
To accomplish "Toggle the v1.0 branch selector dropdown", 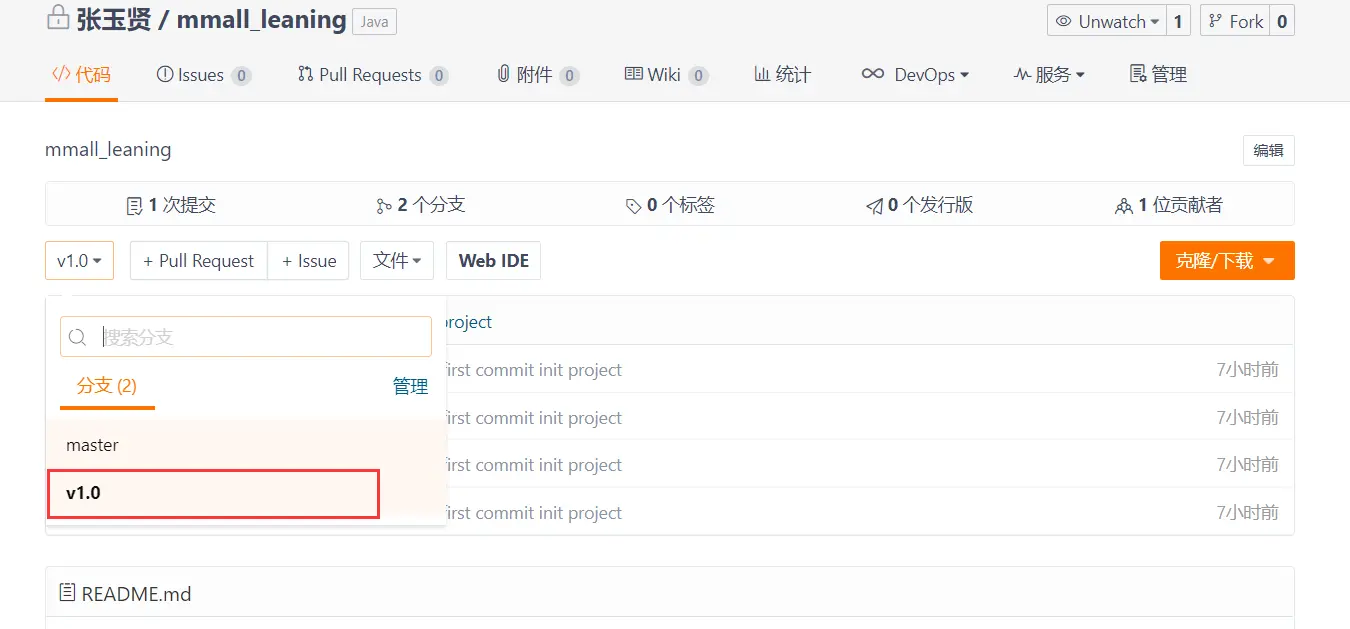I will (79, 261).
